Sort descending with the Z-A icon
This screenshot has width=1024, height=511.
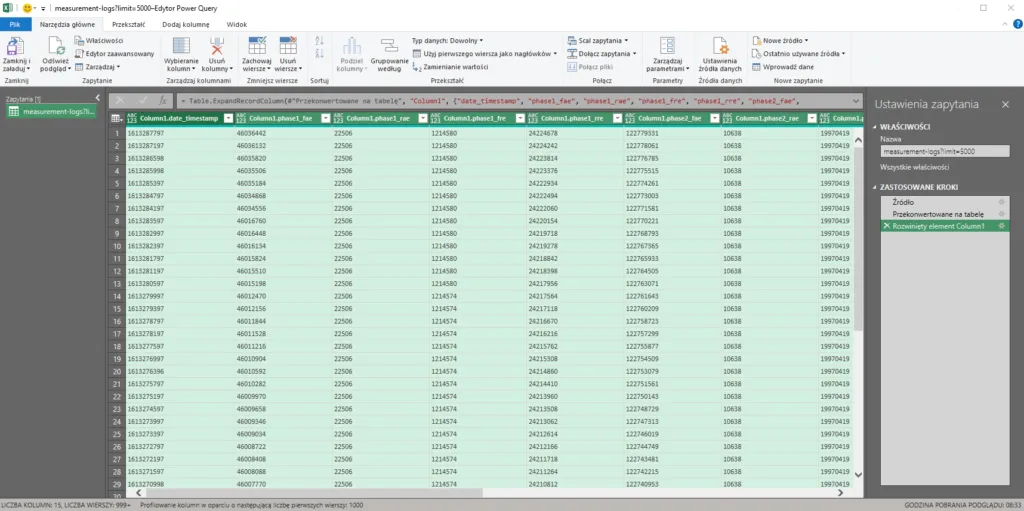coord(319,54)
